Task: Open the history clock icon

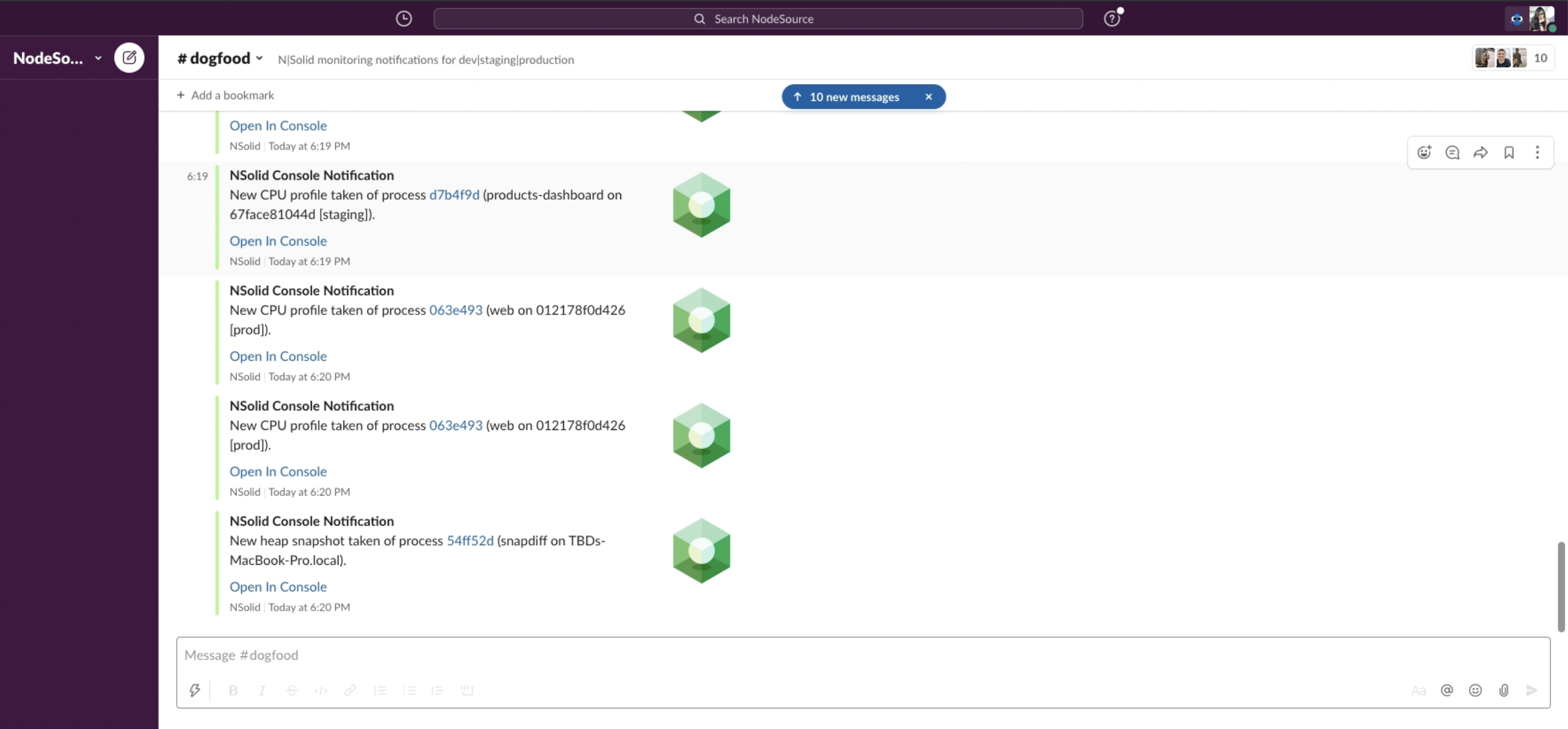Action: pos(403,18)
